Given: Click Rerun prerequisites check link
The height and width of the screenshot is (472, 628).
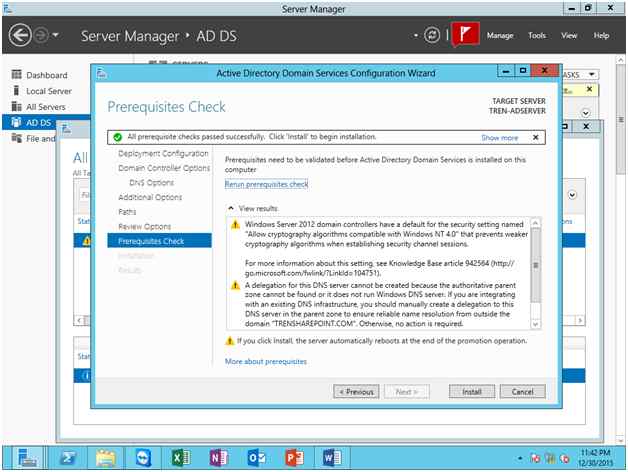Looking at the screenshot, I should pos(266,184).
